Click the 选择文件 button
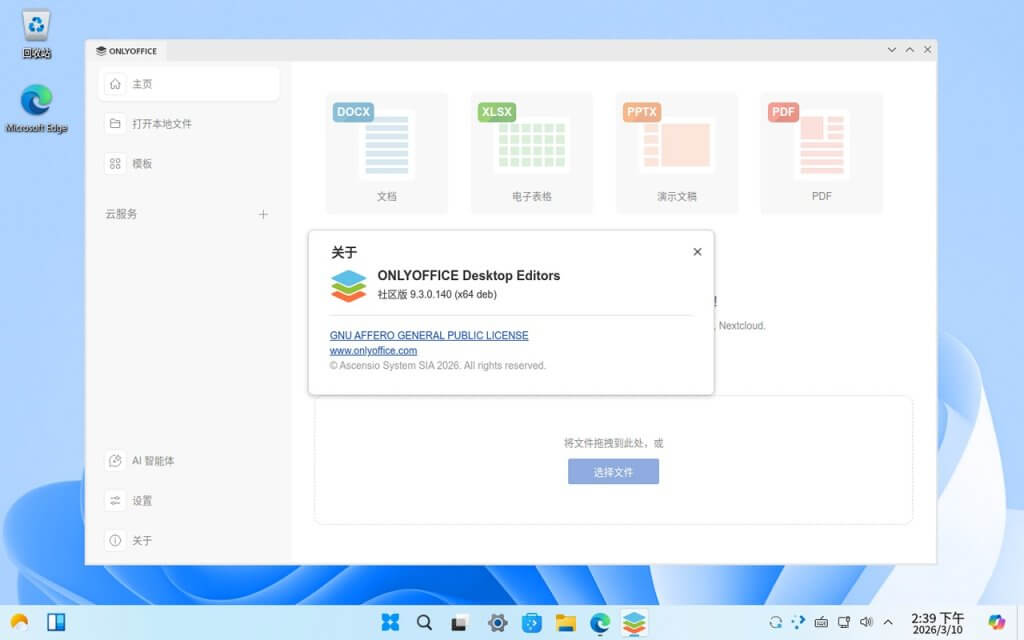 (x=613, y=472)
